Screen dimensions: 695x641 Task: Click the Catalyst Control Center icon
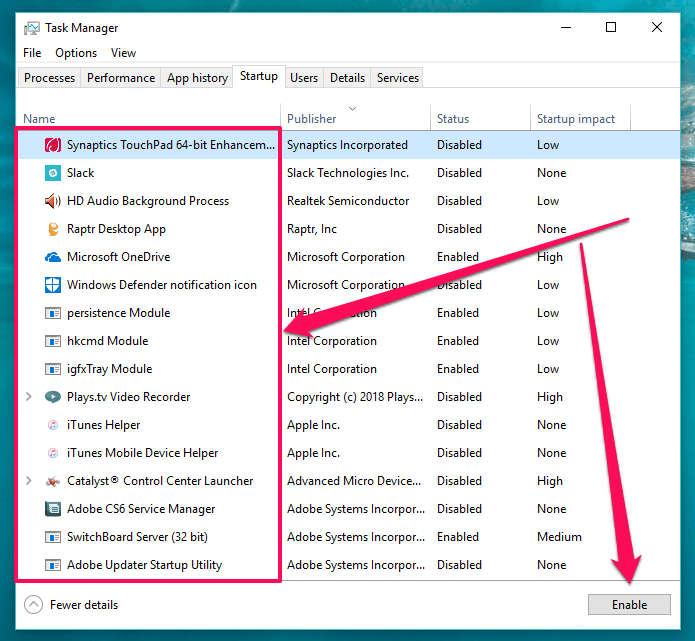point(53,481)
